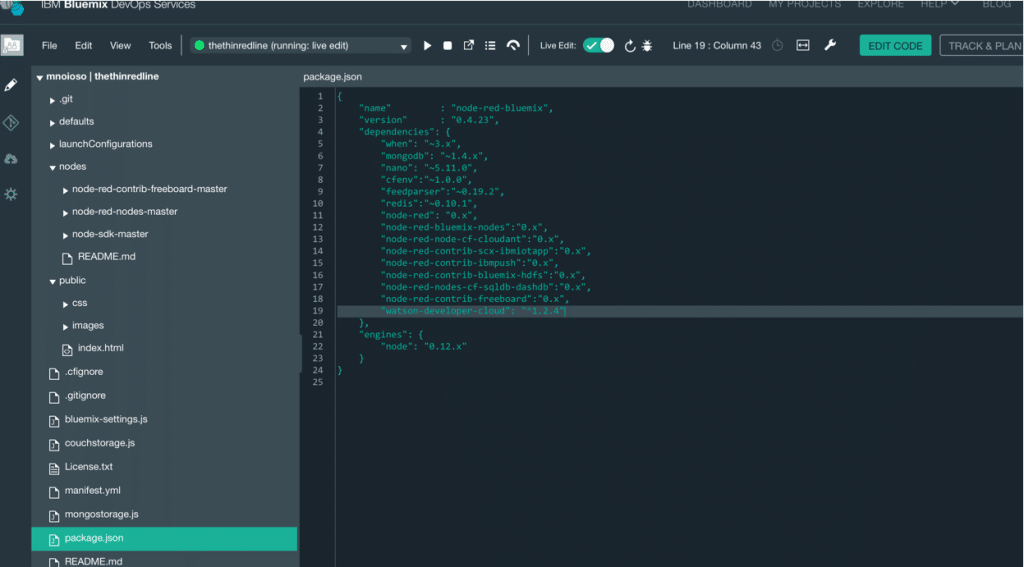Click the package.json editor tab title
This screenshot has height=567, width=1024.
[332, 76]
